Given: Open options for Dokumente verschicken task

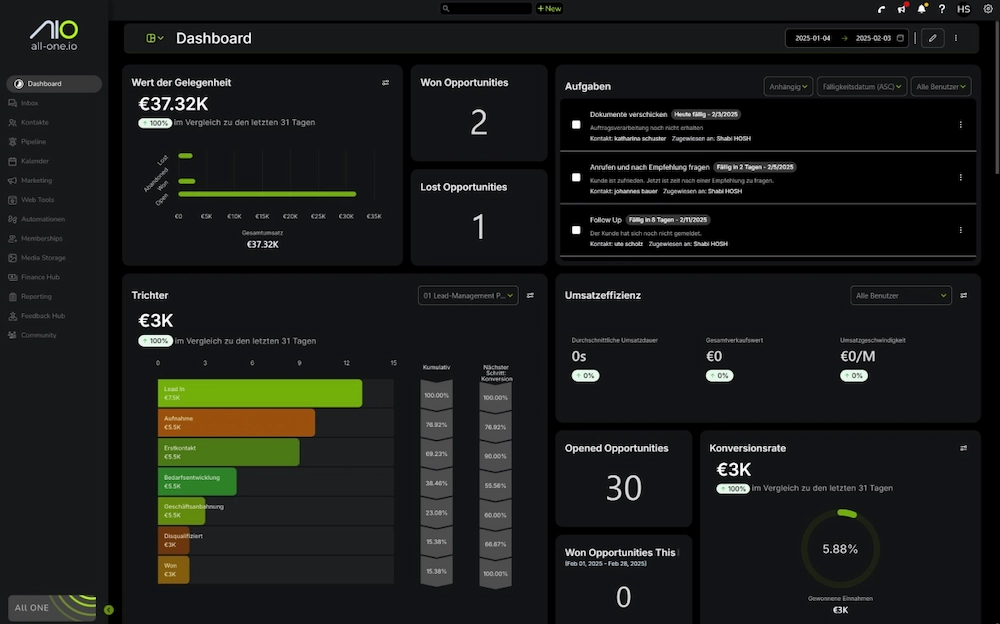Looking at the screenshot, I should pos(960,125).
